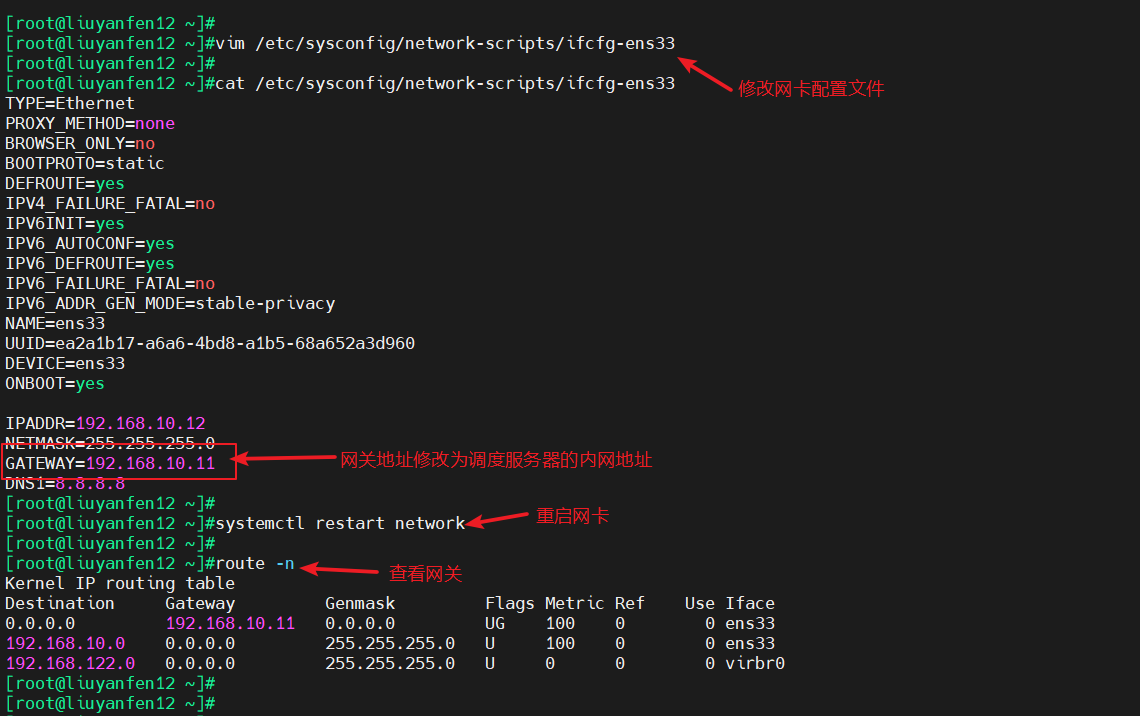Click the IPADDR=192.168.10.12 line

tap(105, 423)
